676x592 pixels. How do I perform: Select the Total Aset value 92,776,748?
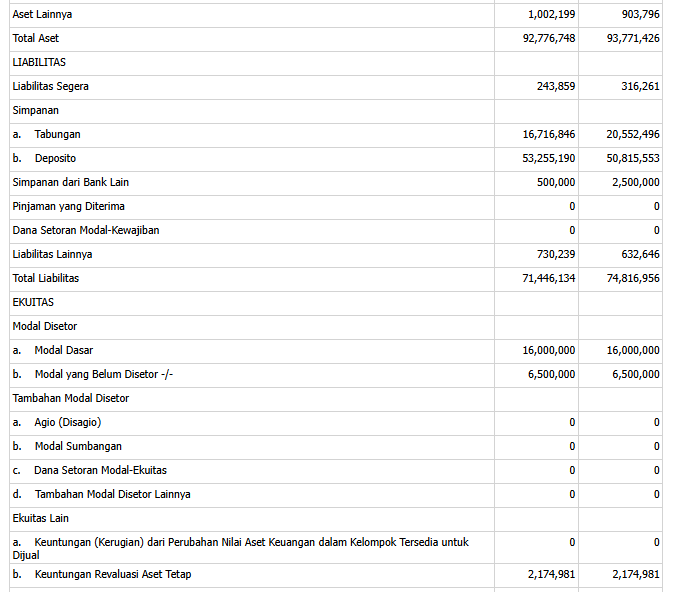click(x=548, y=38)
